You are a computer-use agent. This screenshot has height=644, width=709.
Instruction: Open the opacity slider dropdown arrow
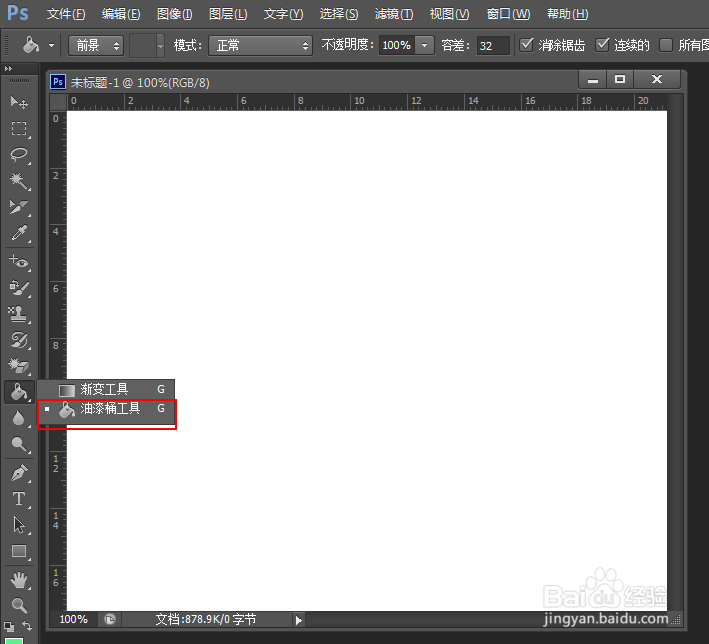pyautogui.click(x=425, y=45)
